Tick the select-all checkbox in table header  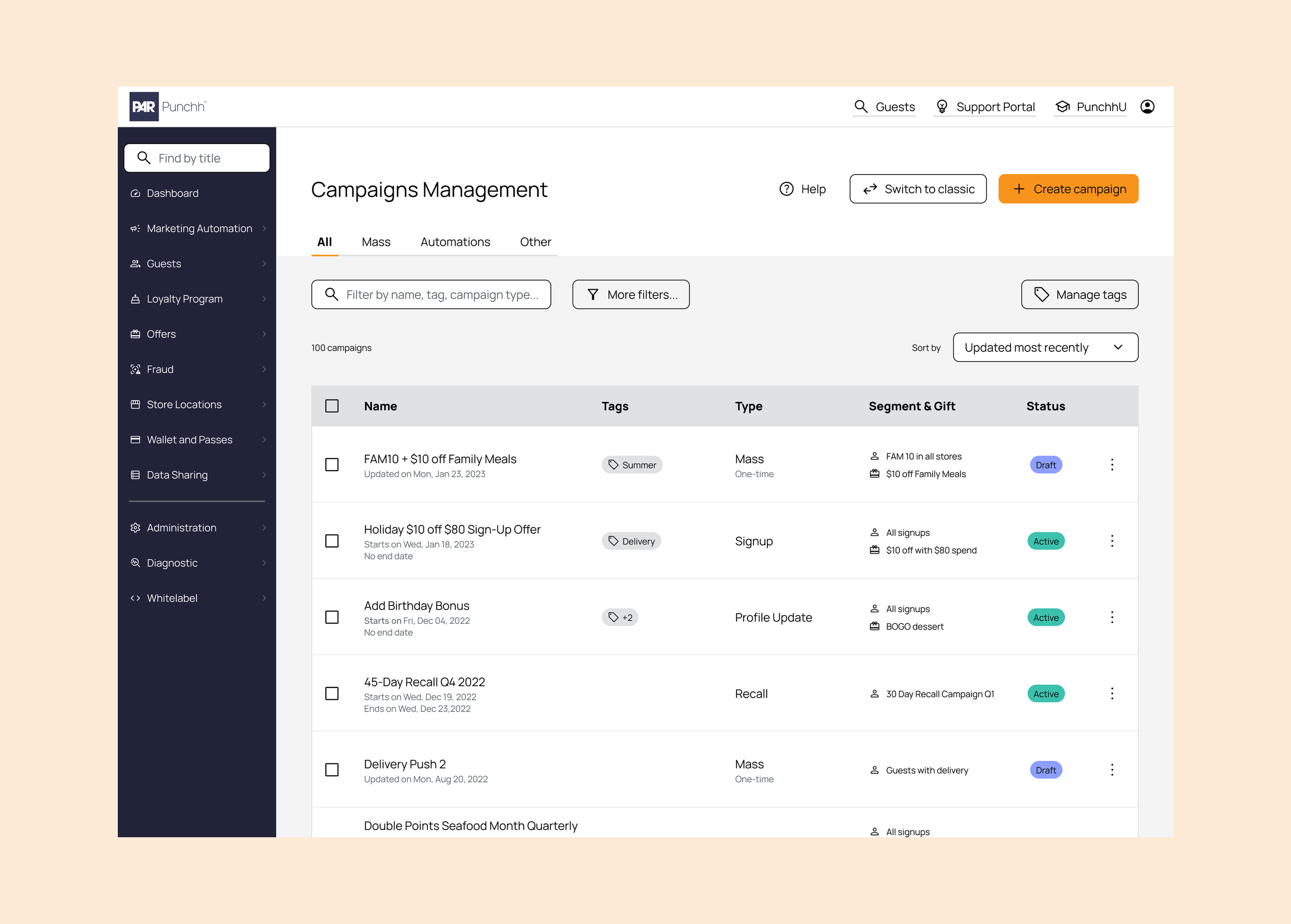[332, 405]
